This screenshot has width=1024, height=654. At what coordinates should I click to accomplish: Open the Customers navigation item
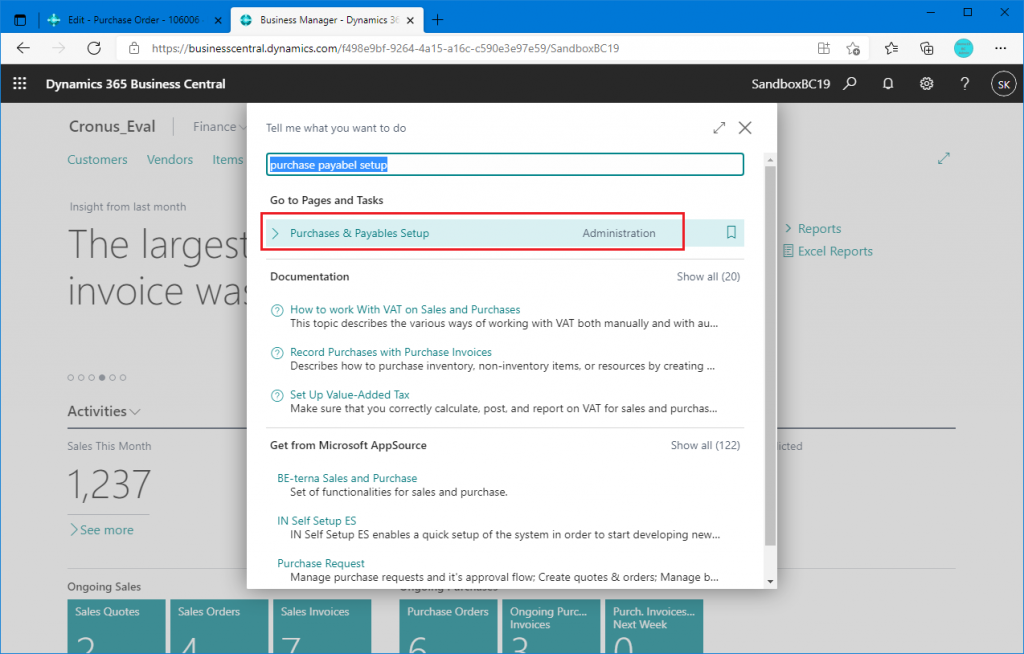(97, 159)
